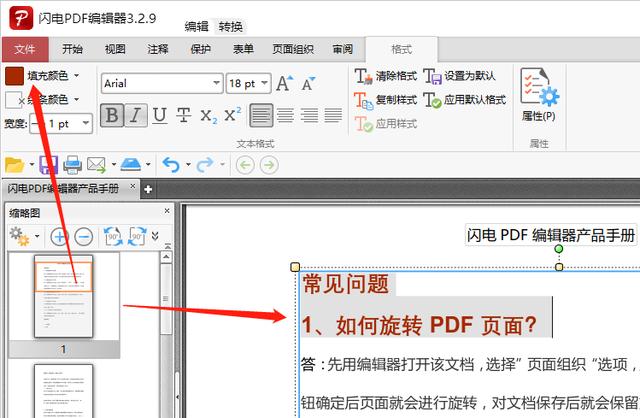Click the open folder icon
Screen dimensions: 640x418
click(x=15, y=165)
